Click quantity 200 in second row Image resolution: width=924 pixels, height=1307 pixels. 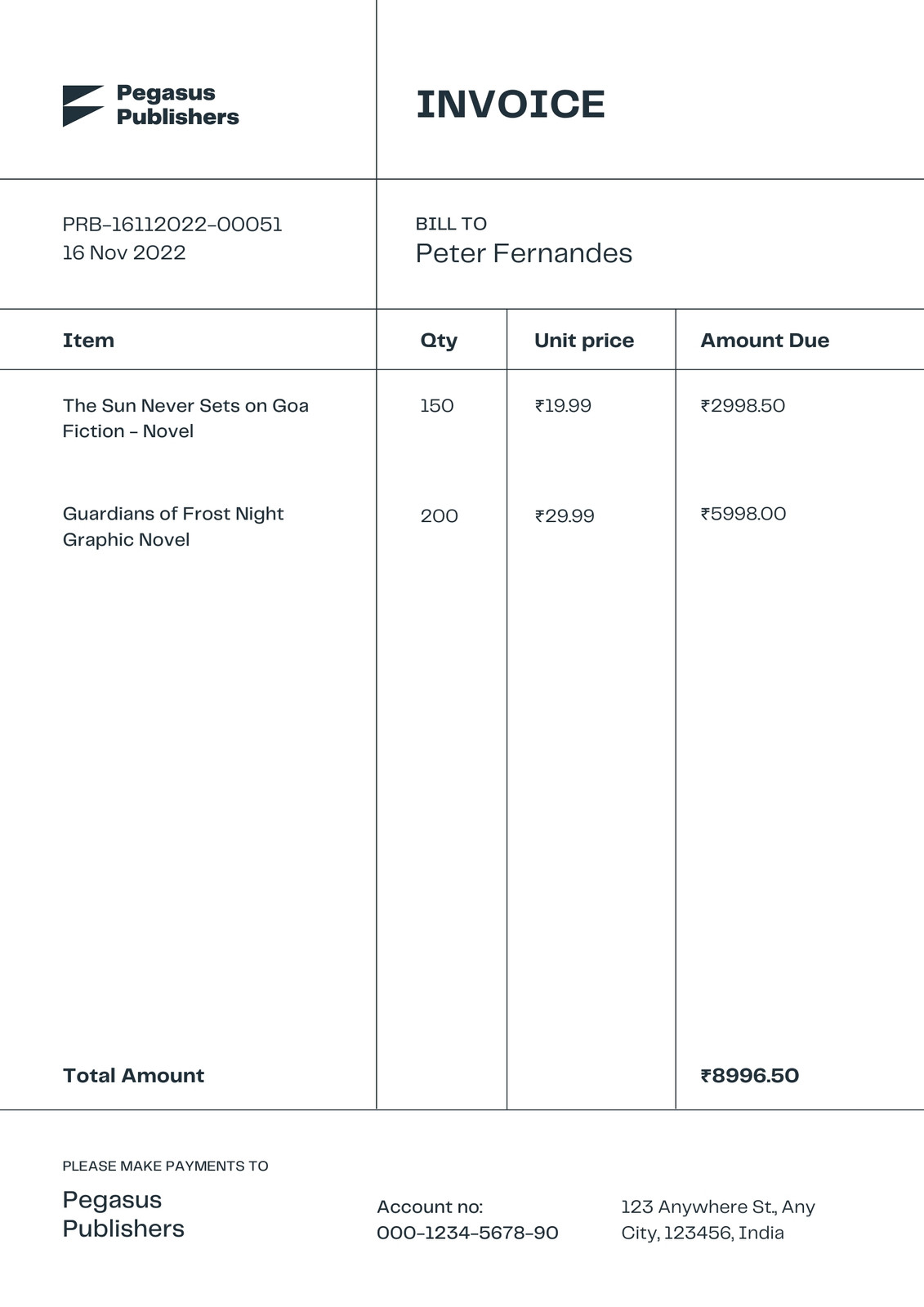439,516
